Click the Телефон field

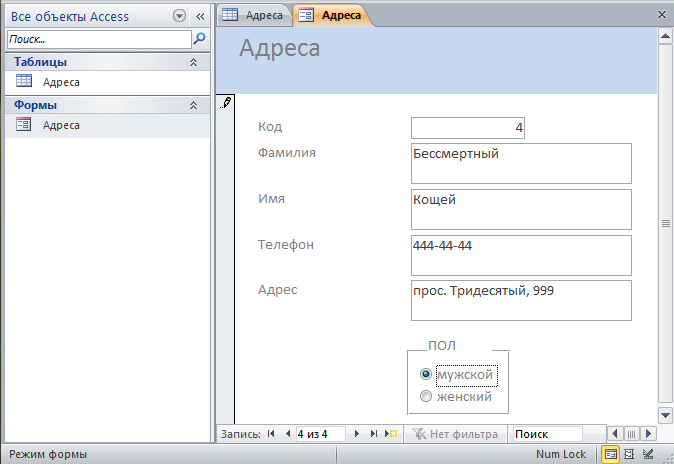click(521, 255)
